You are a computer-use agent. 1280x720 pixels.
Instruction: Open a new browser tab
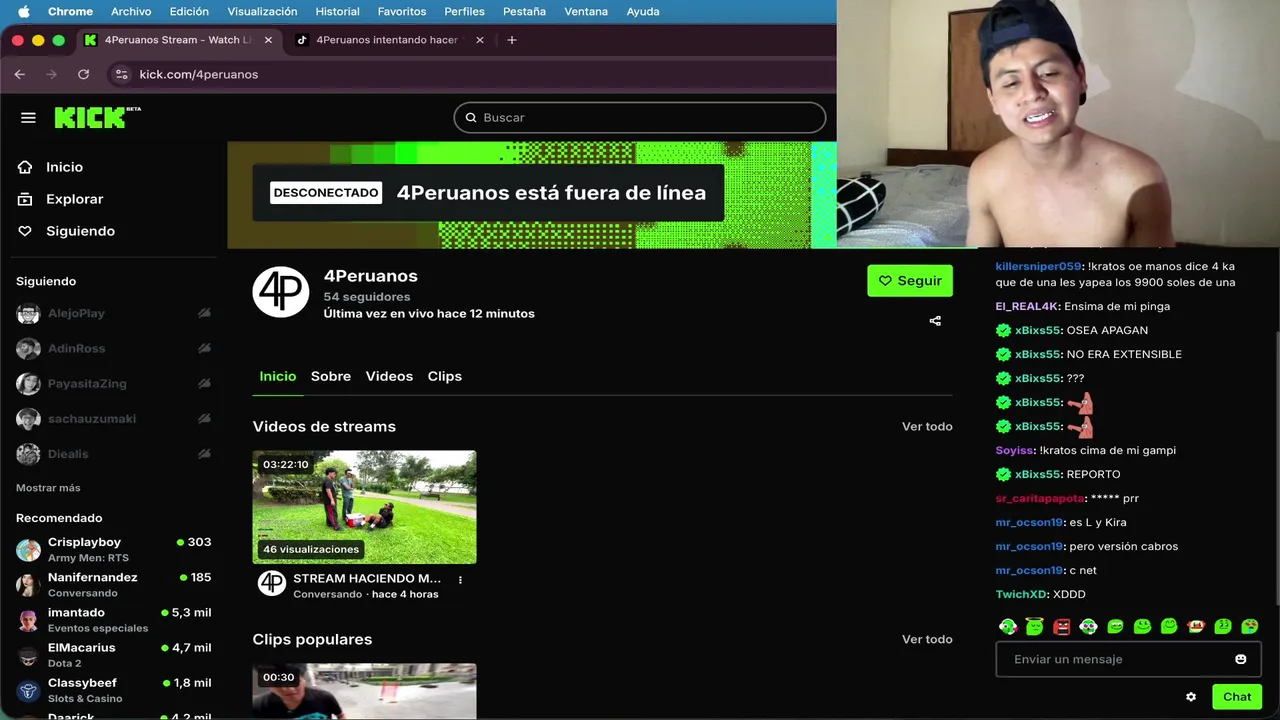pyautogui.click(x=512, y=40)
